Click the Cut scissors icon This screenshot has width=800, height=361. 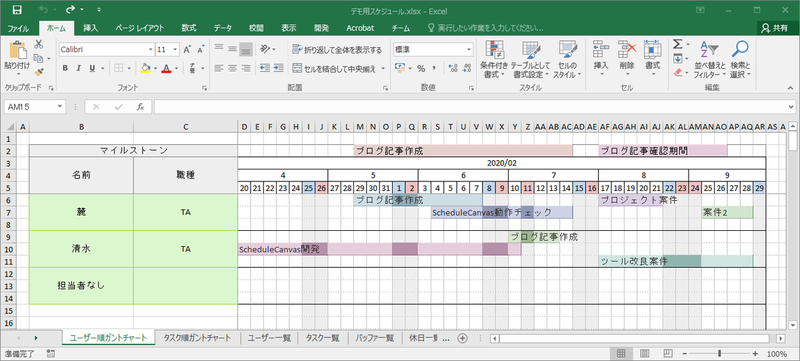click(x=39, y=45)
